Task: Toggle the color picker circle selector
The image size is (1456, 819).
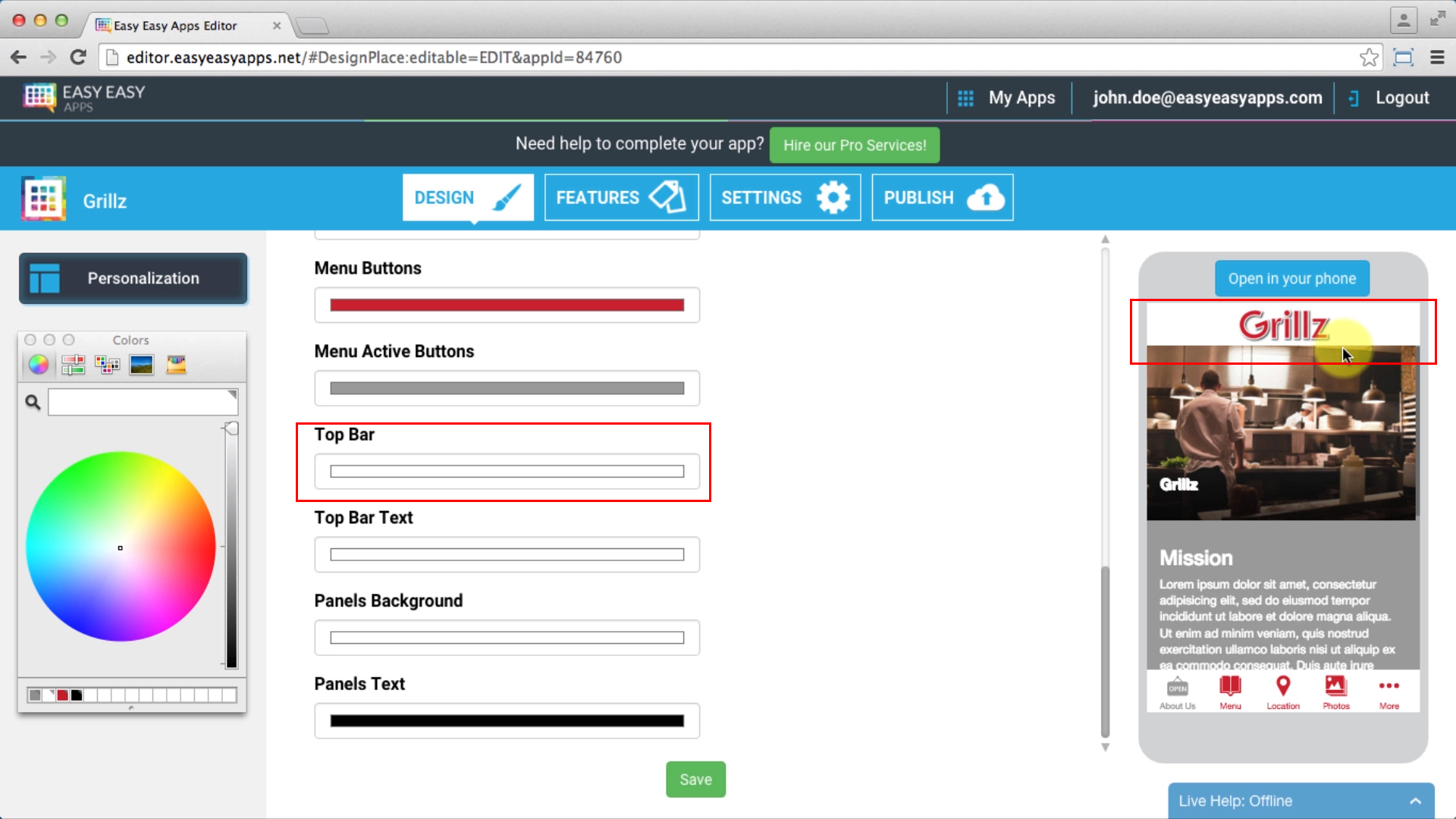Action: 37,363
